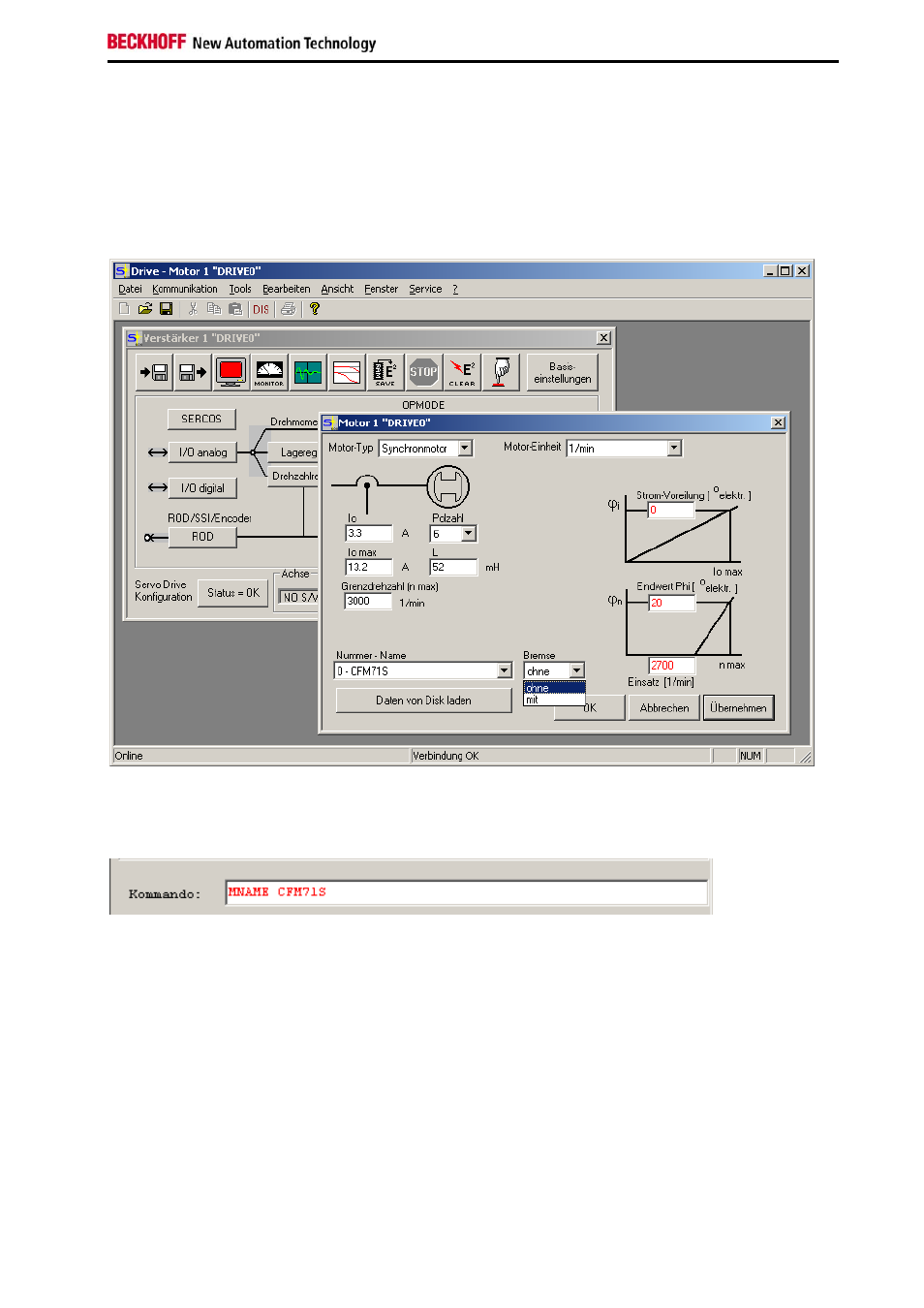Click the E² CLEAR icon

click(462, 372)
